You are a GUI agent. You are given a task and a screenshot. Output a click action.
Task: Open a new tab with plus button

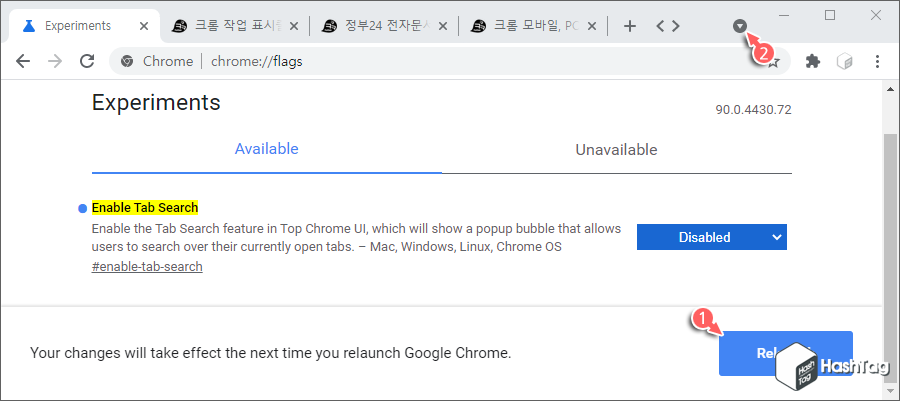tap(630, 26)
